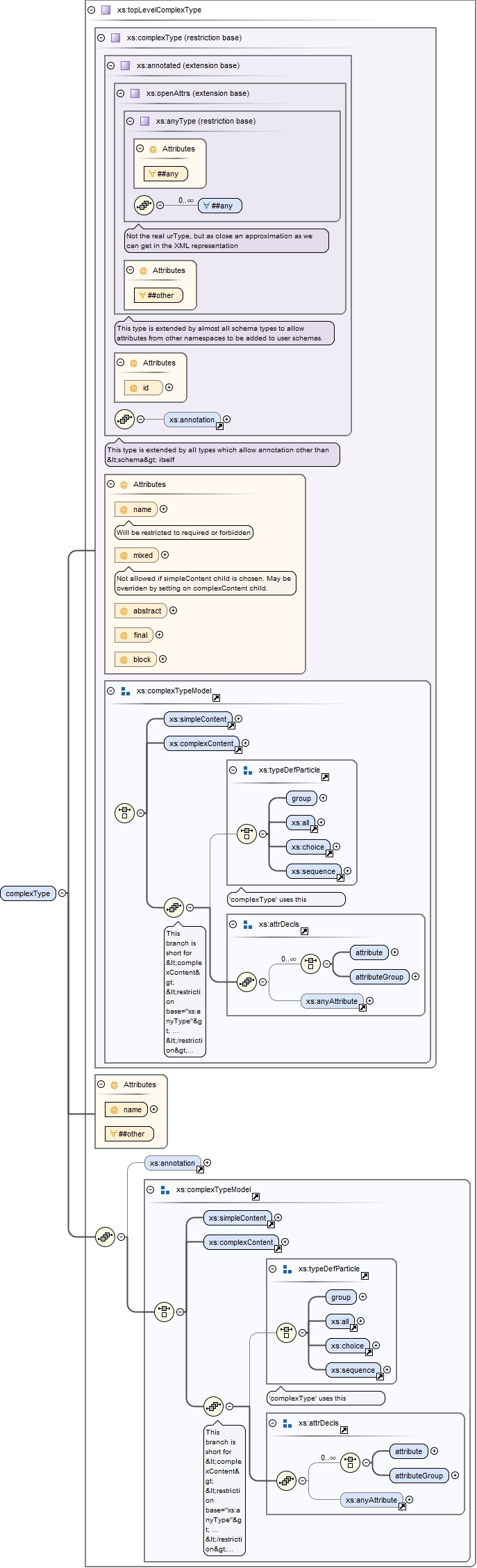The height and width of the screenshot is (1568, 477).
Task: Select the abstract attribute node
Action: pos(141,611)
